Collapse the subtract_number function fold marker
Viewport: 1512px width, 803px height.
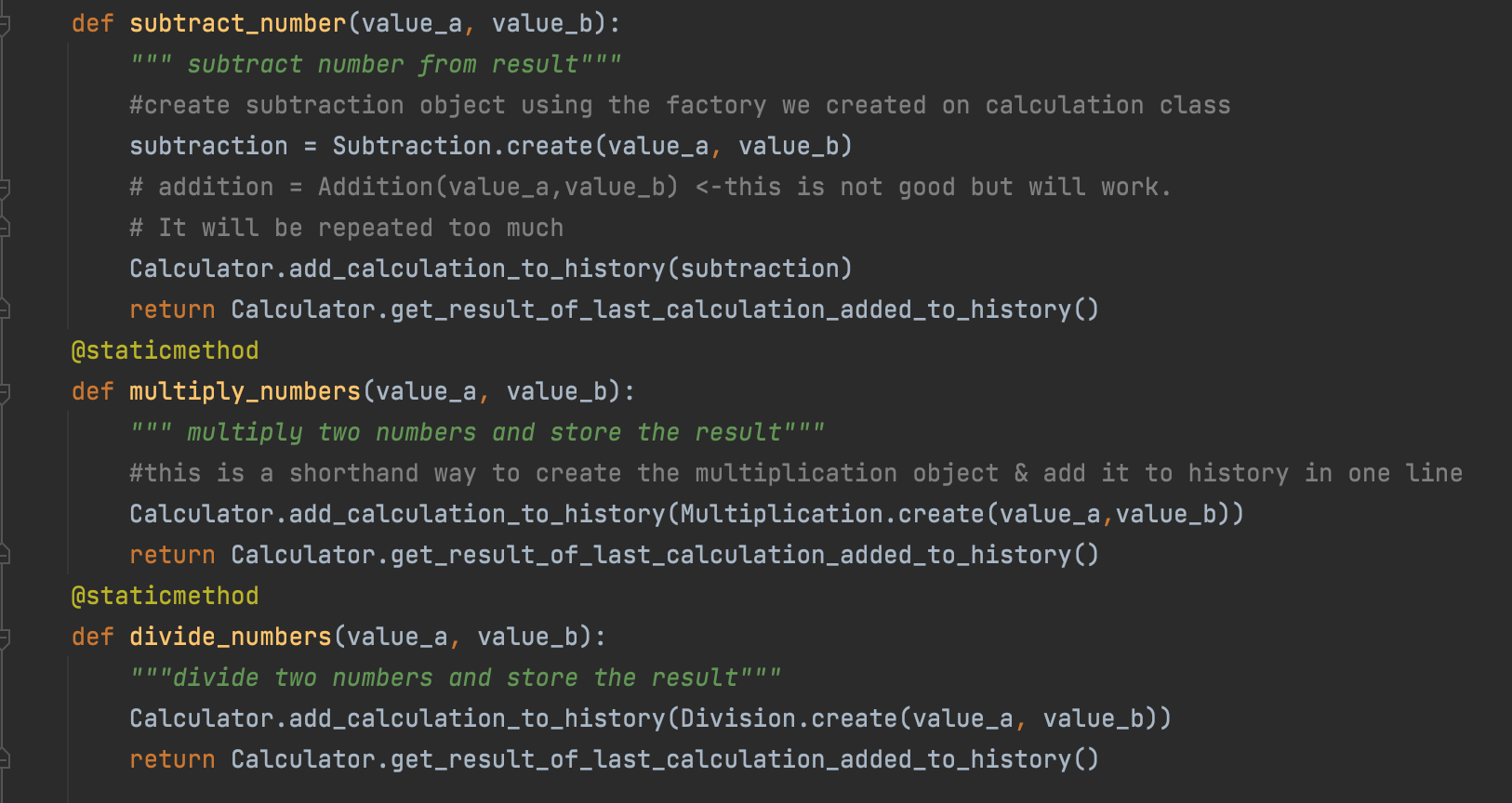tap(4, 23)
